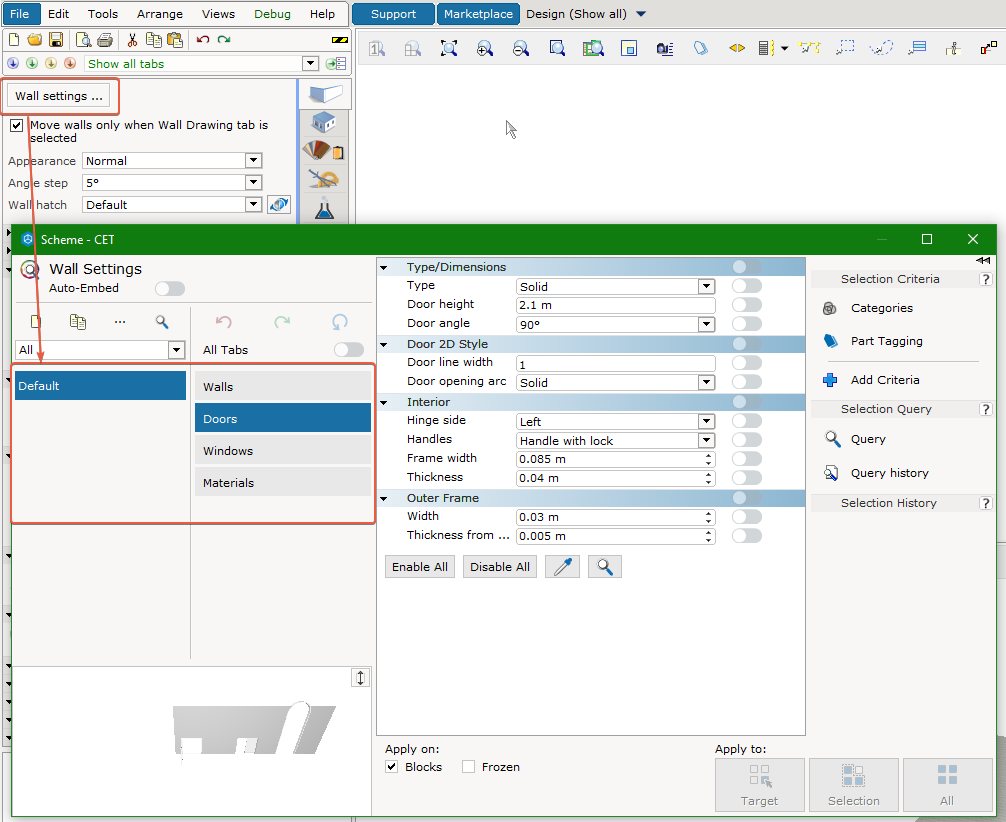Open the Appearance dropdown
This screenshot has width=1006, height=822.
coord(253,160)
